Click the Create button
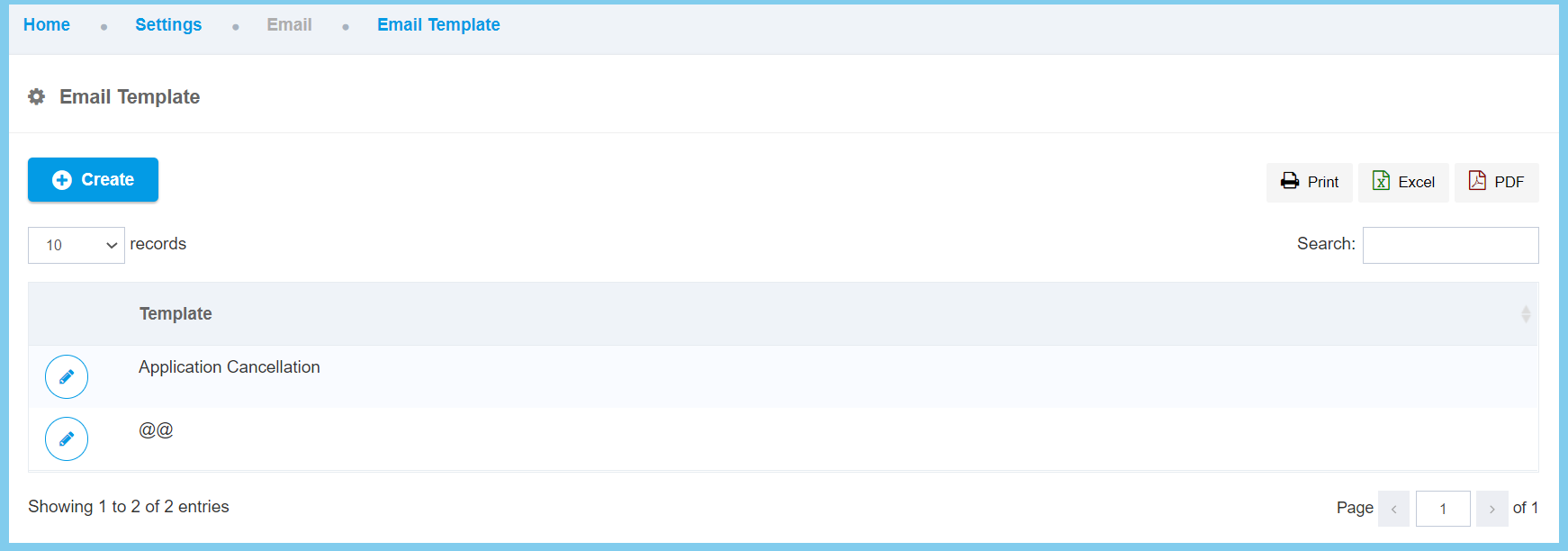This screenshot has width=1568, height=551. 93,180
